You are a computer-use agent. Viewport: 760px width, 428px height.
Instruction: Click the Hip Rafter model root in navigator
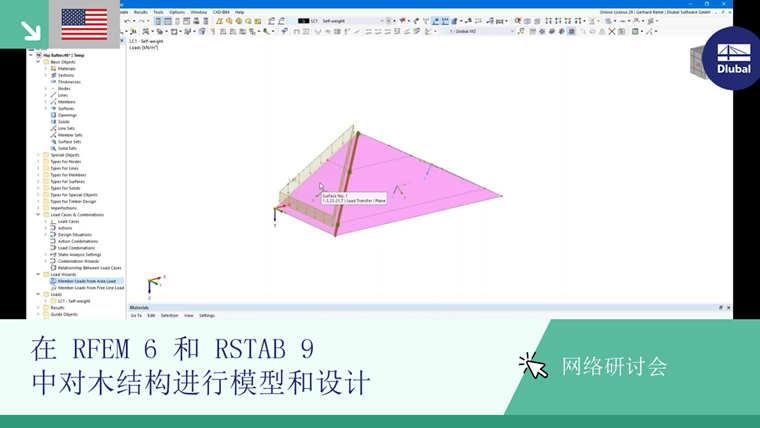pyautogui.click(x=63, y=56)
